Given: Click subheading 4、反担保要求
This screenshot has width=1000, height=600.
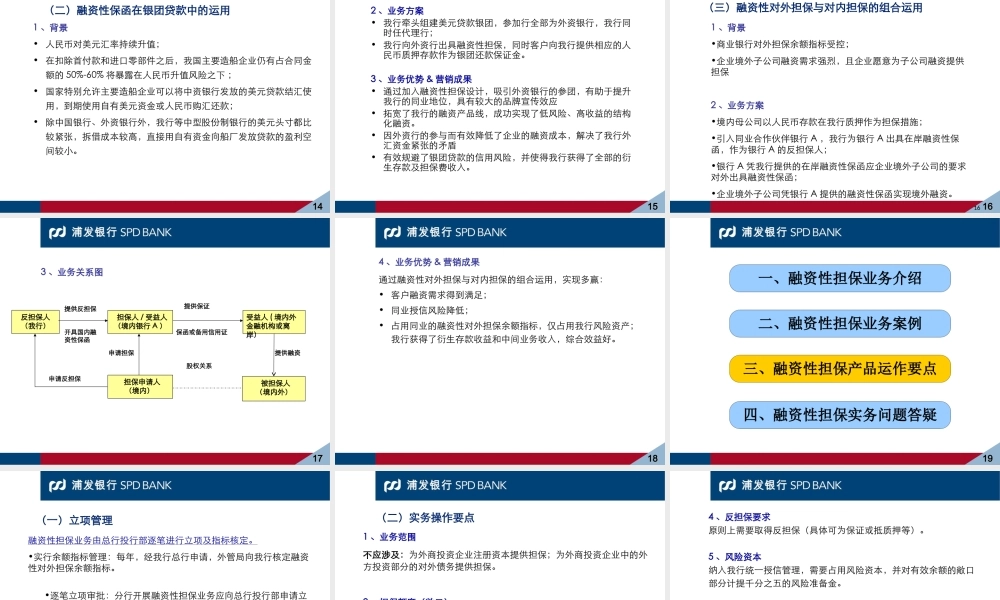Looking at the screenshot, I should click(x=739, y=517).
